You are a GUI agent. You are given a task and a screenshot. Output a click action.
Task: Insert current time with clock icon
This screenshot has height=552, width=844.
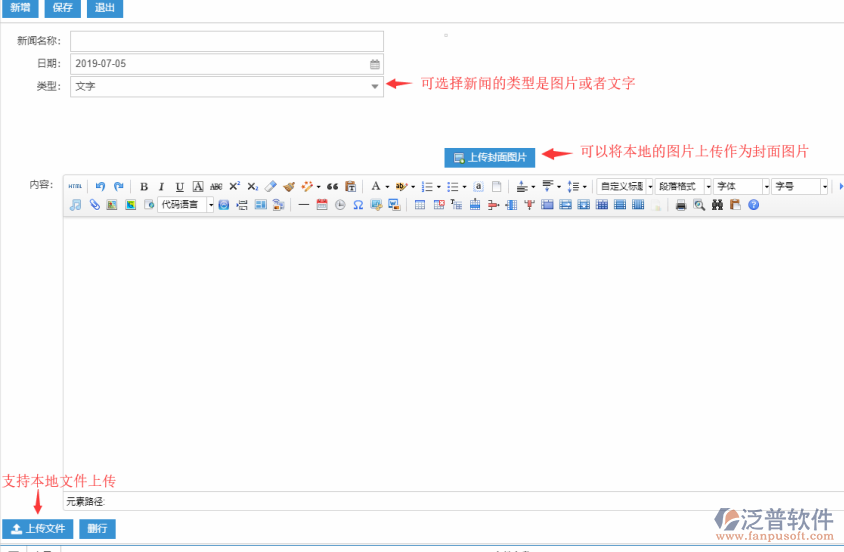click(x=340, y=204)
